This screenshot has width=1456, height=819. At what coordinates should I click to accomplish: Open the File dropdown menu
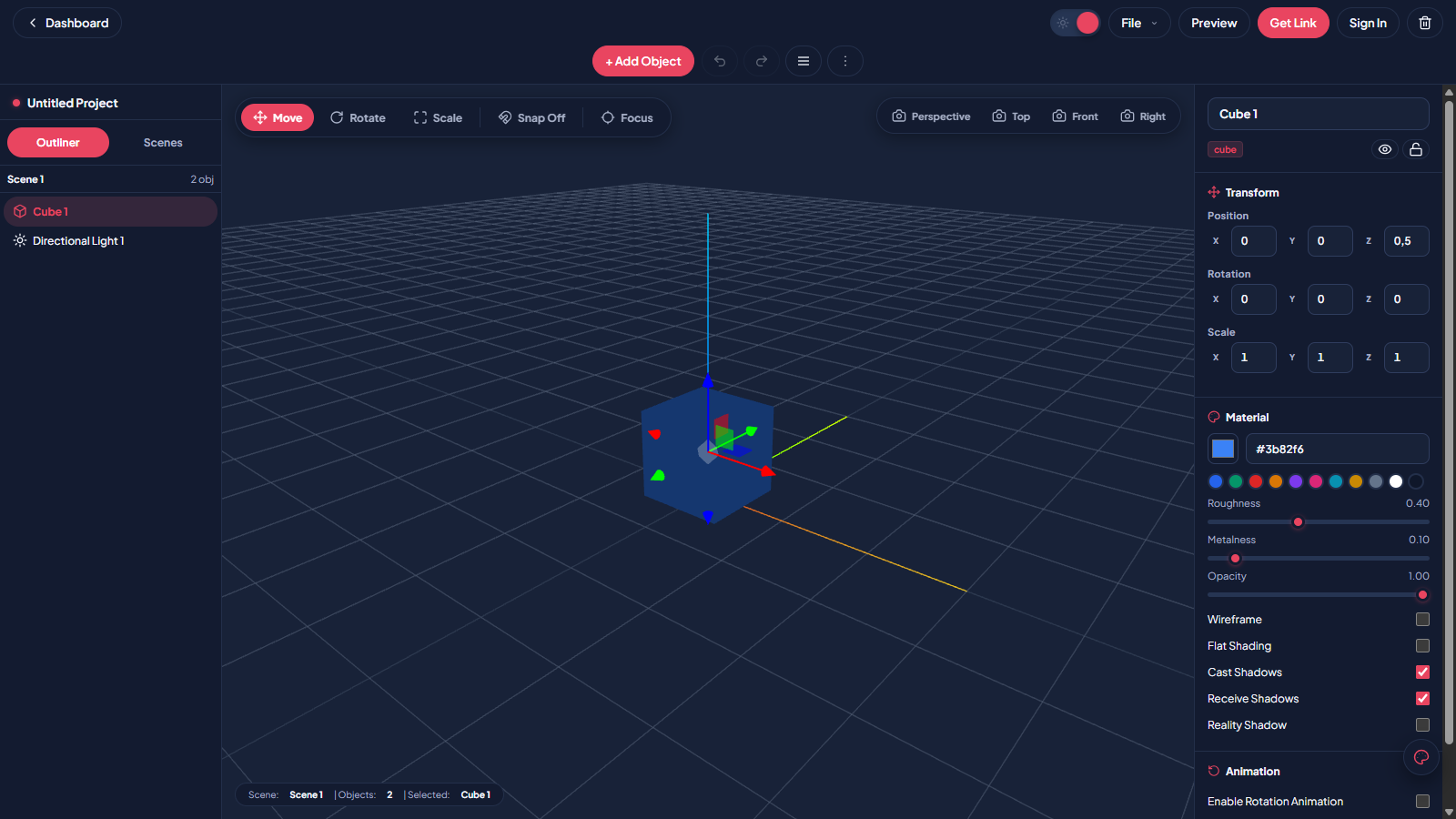click(1139, 23)
